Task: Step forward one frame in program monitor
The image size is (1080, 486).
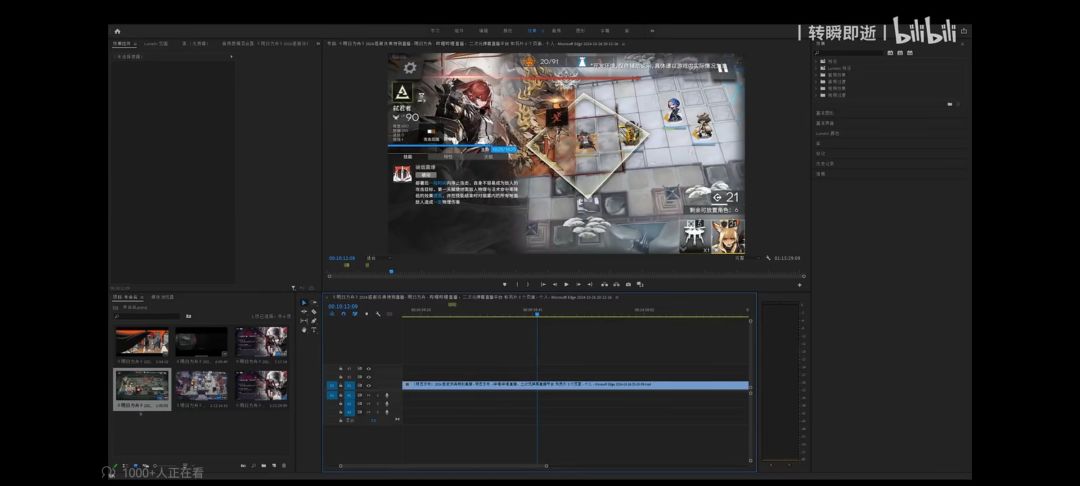Action: (579, 284)
